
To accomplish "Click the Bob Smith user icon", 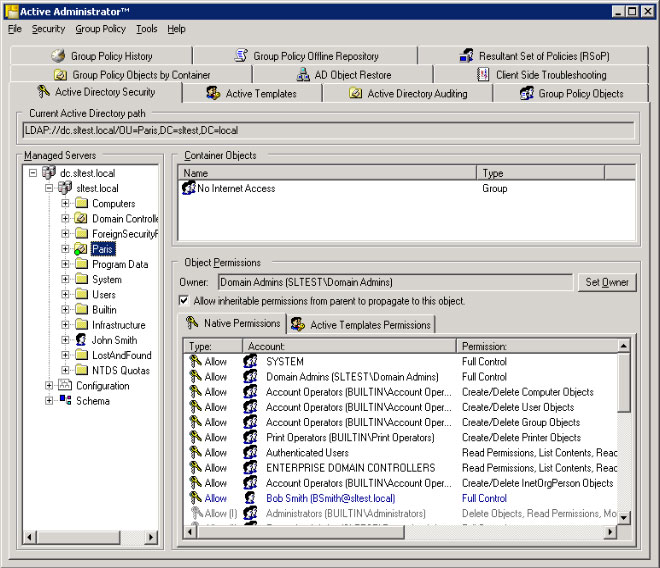I will tap(250, 498).
